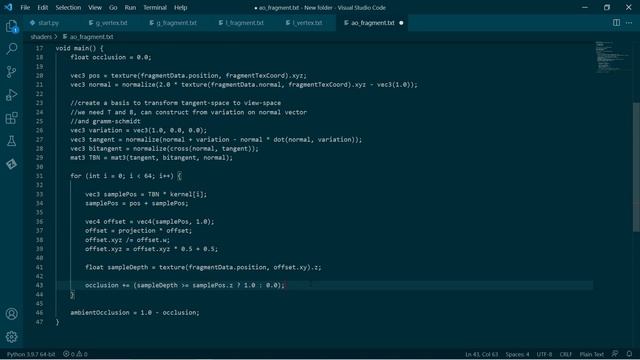This screenshot has height=360, width=640.
Task: Open the View menu
Action: click(x=95, y=7)
